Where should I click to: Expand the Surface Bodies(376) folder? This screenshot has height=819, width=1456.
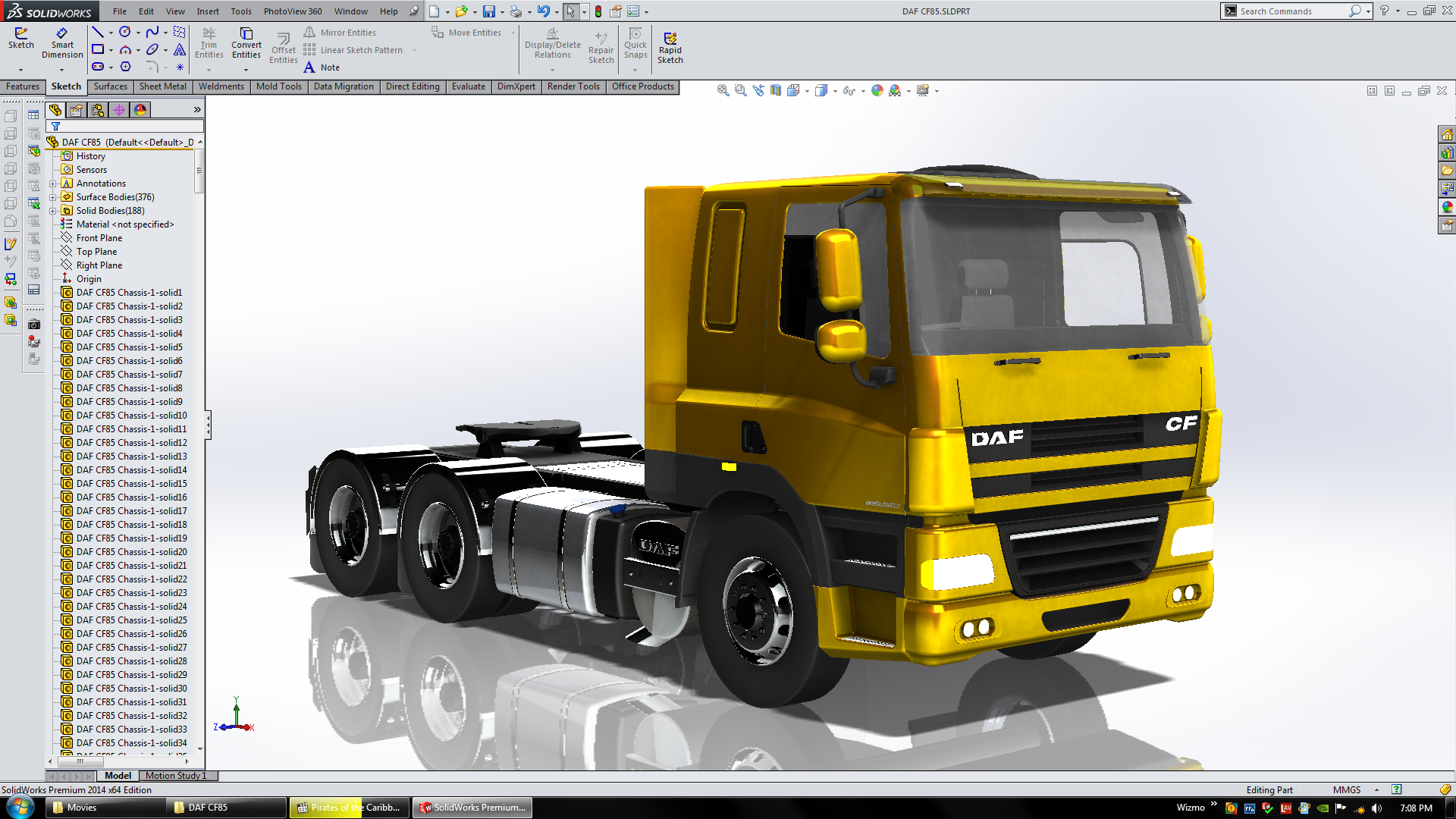click(x=53, y=197)
